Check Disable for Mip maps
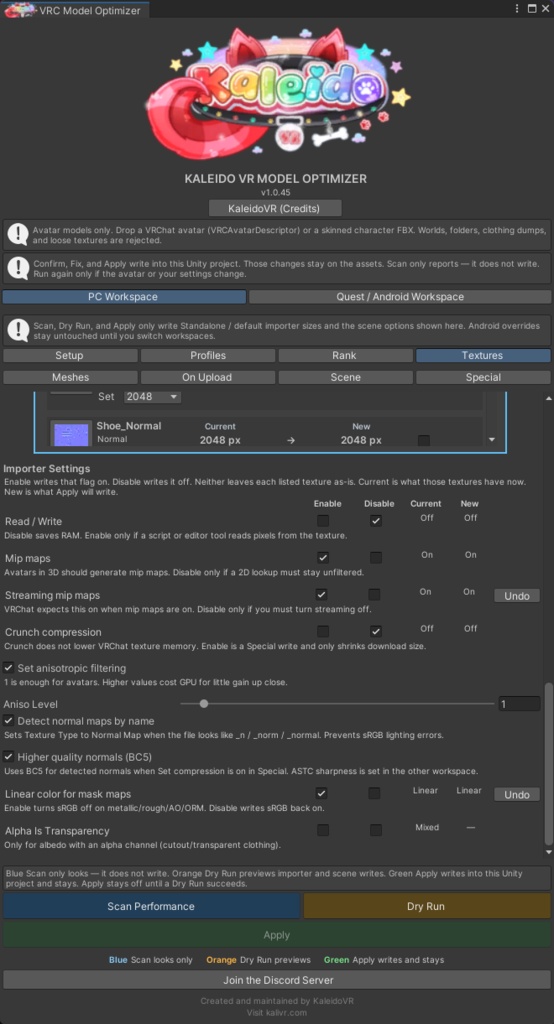 coord(376,558)
